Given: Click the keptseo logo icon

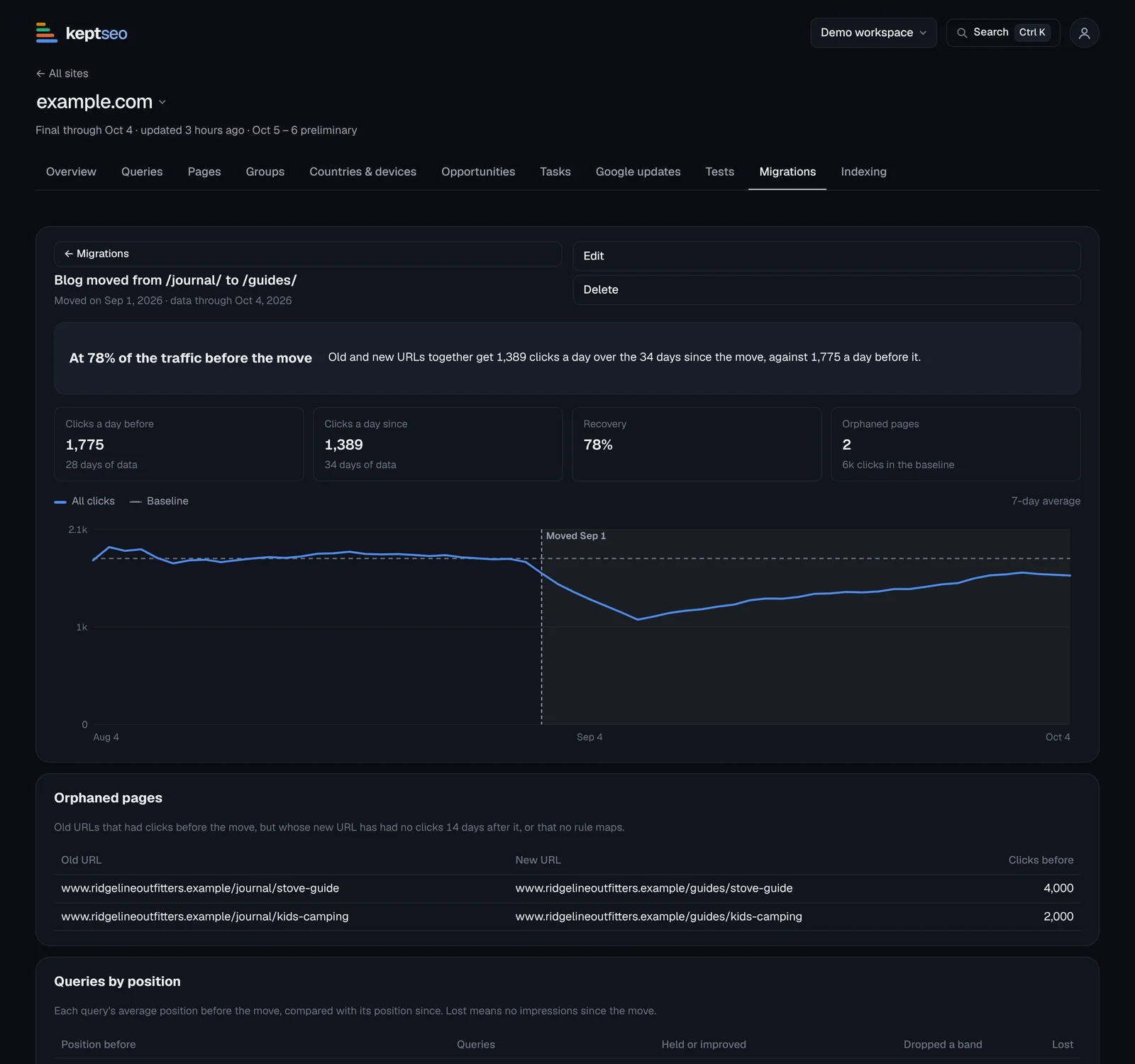Looking at the screenshot, I should (47, 33).
